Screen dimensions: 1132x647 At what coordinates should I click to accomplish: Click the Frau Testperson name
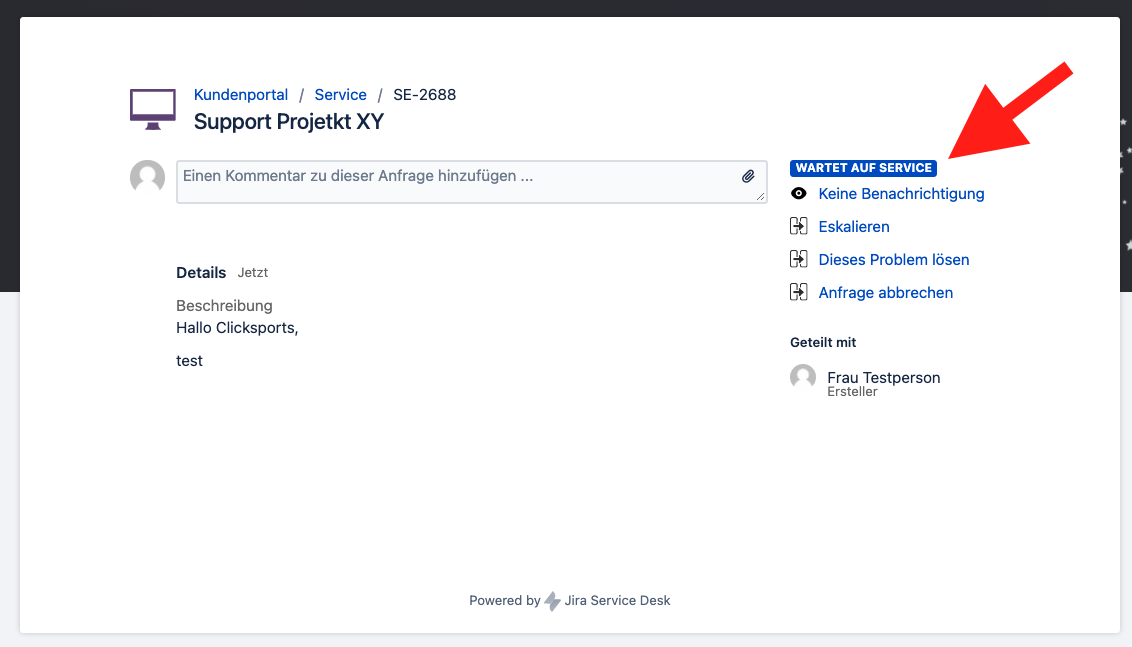point(884,378)
